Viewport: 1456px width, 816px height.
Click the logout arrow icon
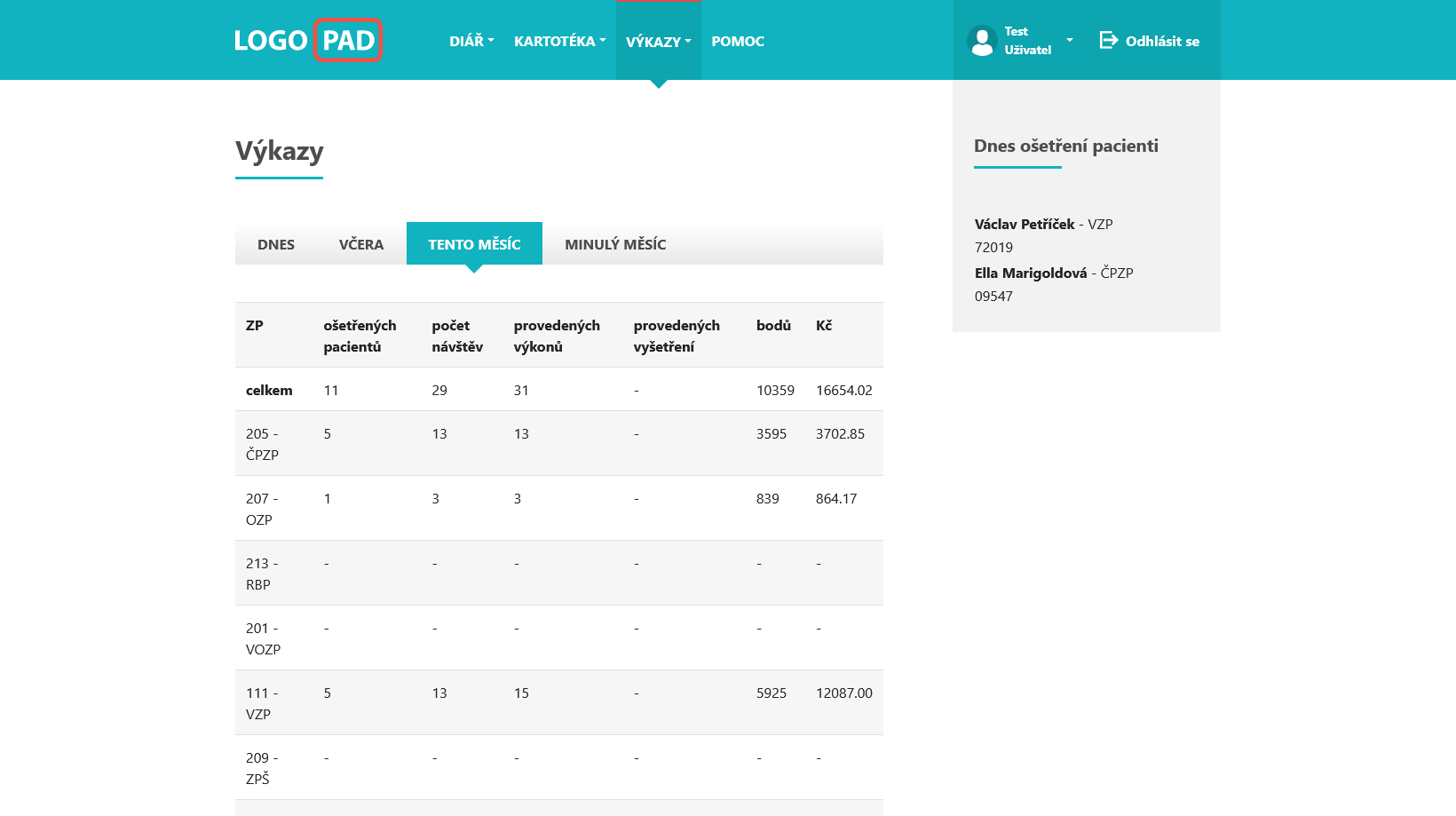click(1108, 40)
